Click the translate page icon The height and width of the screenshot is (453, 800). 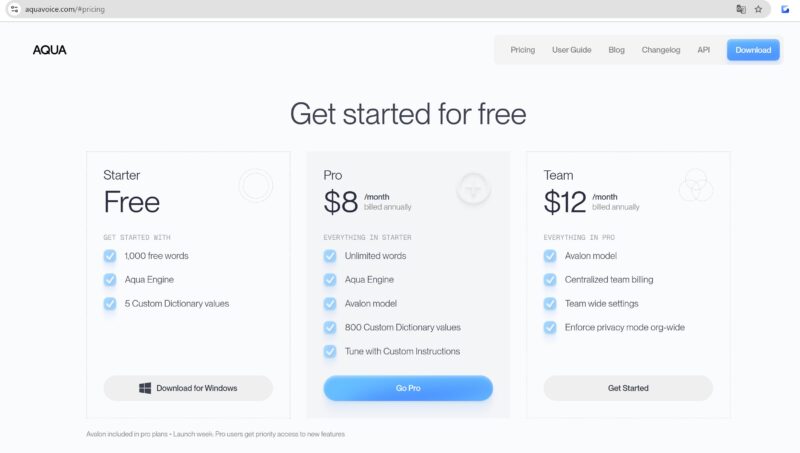click(x=740, y=9)
